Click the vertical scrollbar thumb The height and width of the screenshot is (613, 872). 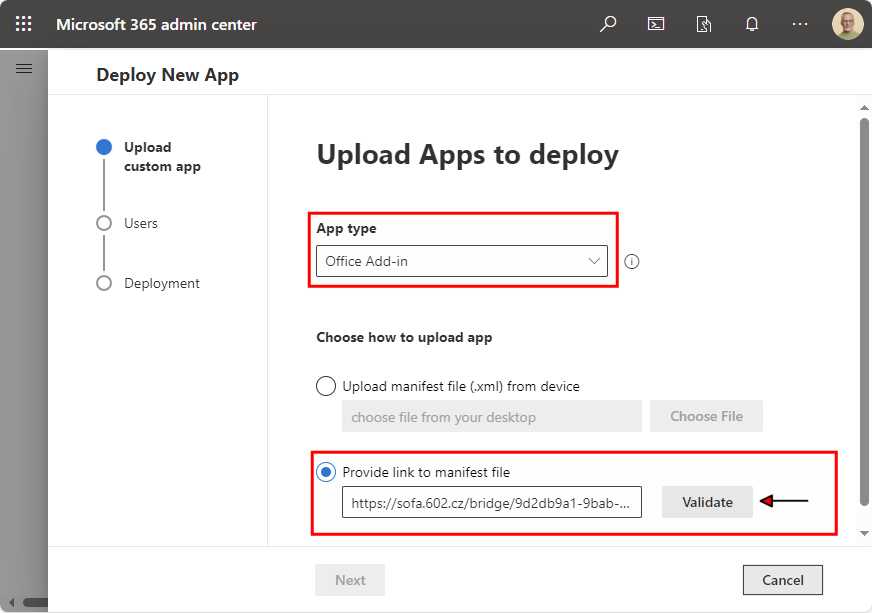[864, 312]
